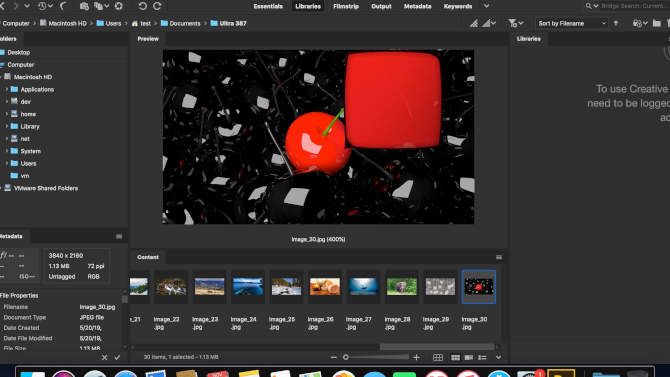Select the image_24.jpg thumbnail
The image size is (670, 377).
point(248,287)
